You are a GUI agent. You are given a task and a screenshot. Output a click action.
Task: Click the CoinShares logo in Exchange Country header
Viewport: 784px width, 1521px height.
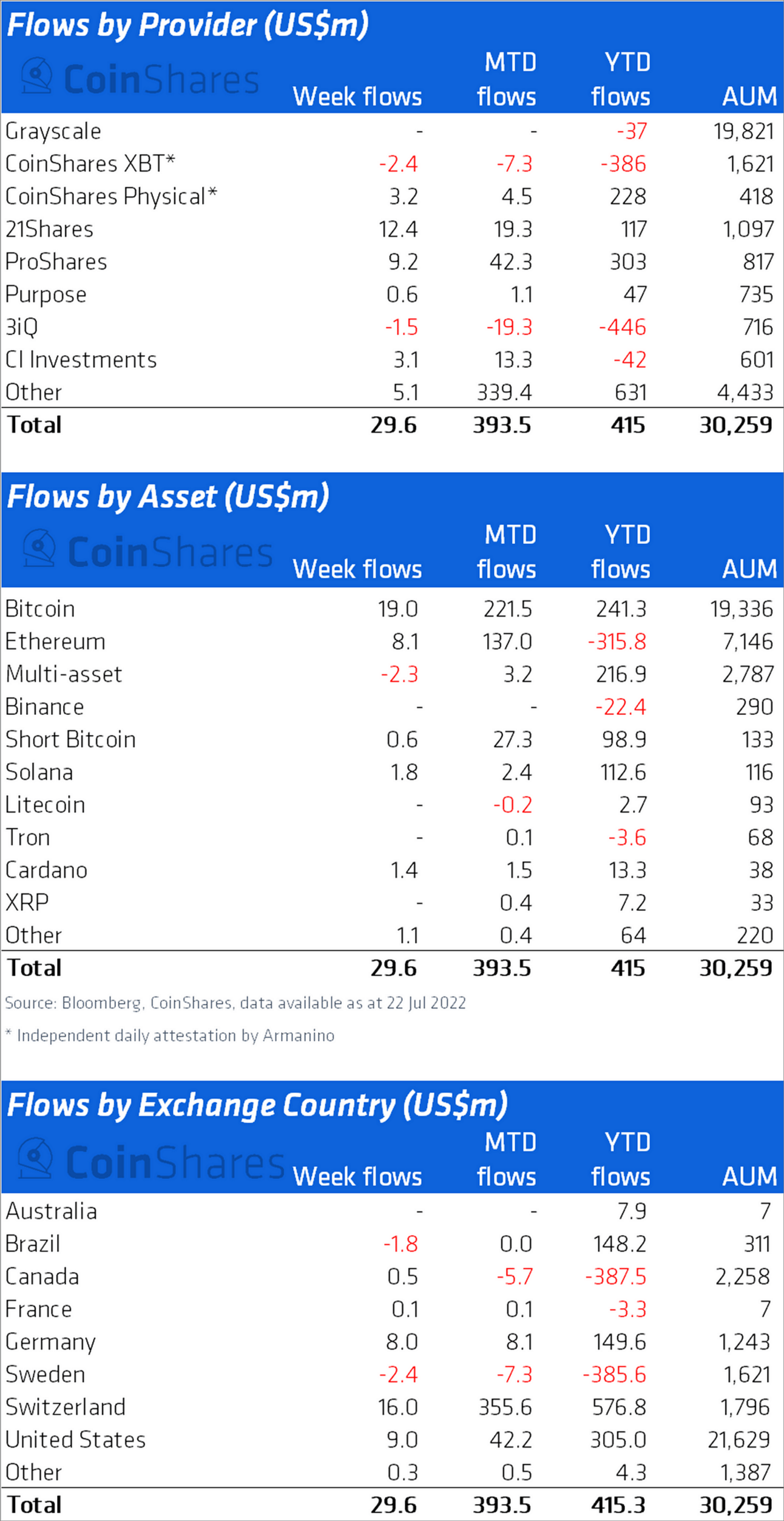coord(151,1160)
